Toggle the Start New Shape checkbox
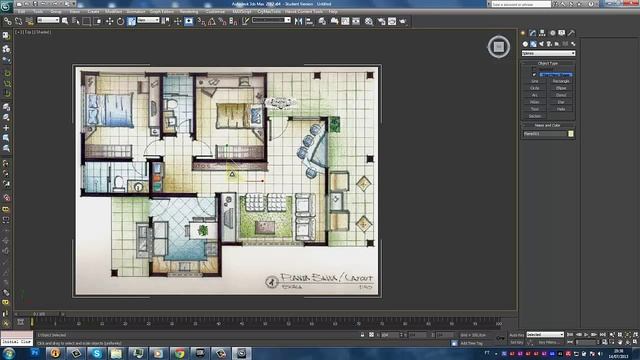Screen dimensions: 640x360 click(x=534, y=74)
